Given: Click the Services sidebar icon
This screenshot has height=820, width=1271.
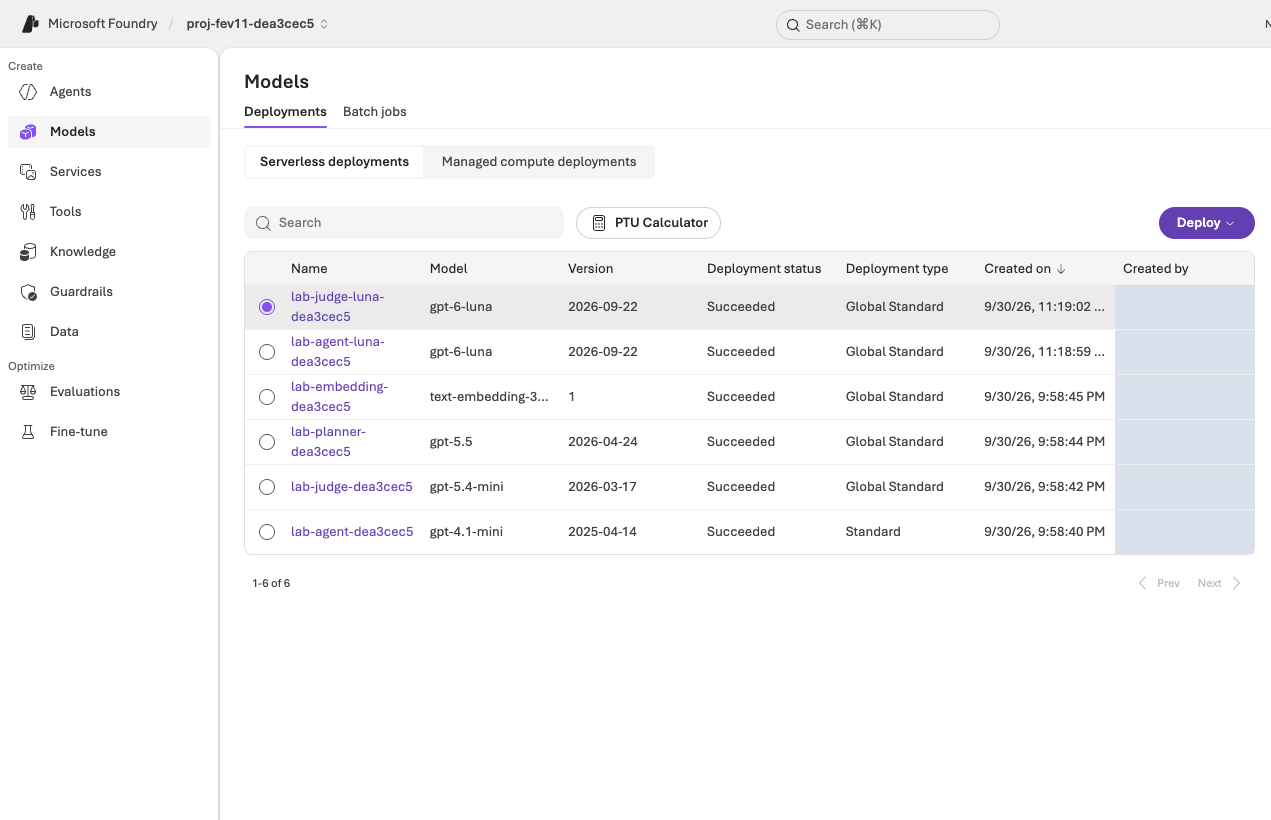Looking at the screenshot, I should click(x=28, y=172).
